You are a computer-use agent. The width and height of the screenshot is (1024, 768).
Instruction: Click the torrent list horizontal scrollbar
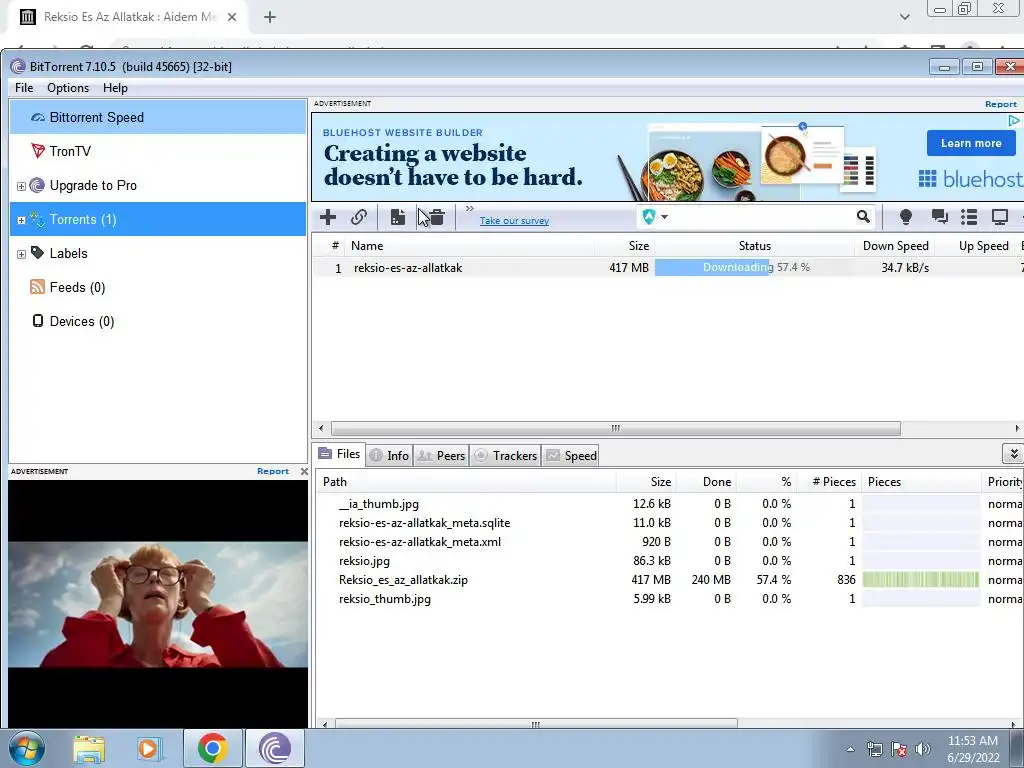615,428
